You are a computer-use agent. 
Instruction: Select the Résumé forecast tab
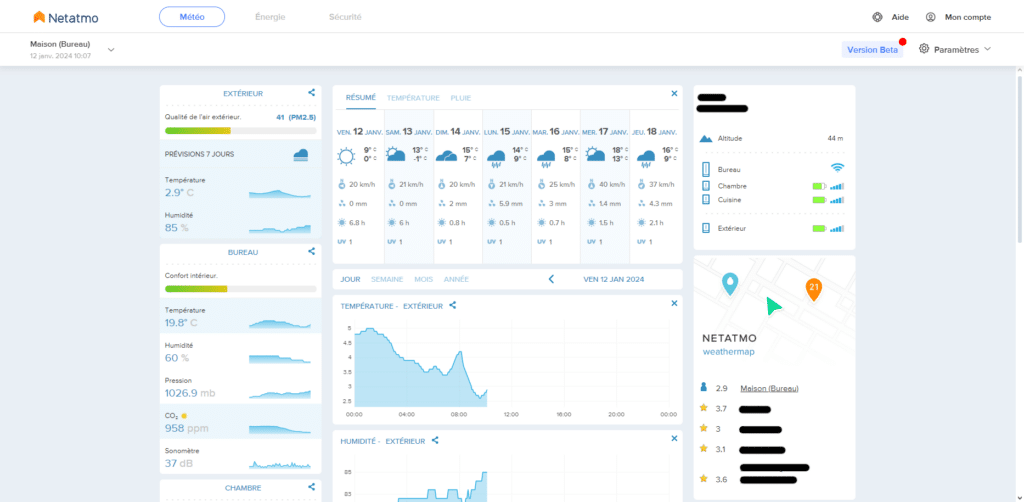pos(360,98)
